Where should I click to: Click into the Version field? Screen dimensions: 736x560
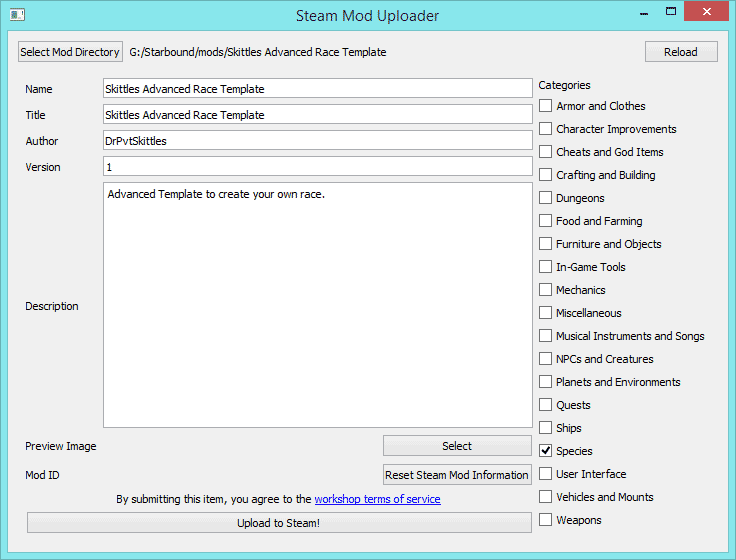point(318,167)
